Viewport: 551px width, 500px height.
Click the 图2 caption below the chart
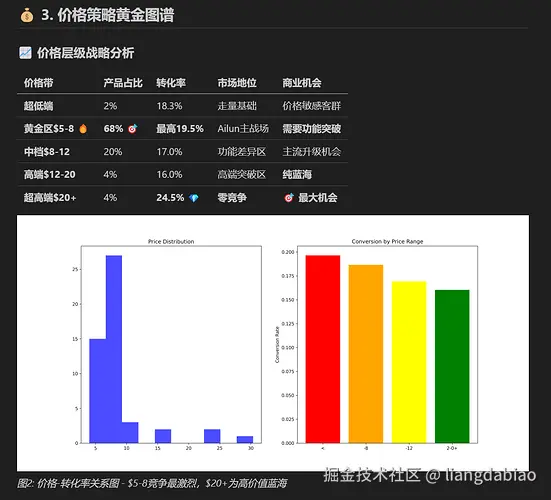[152, 483]
